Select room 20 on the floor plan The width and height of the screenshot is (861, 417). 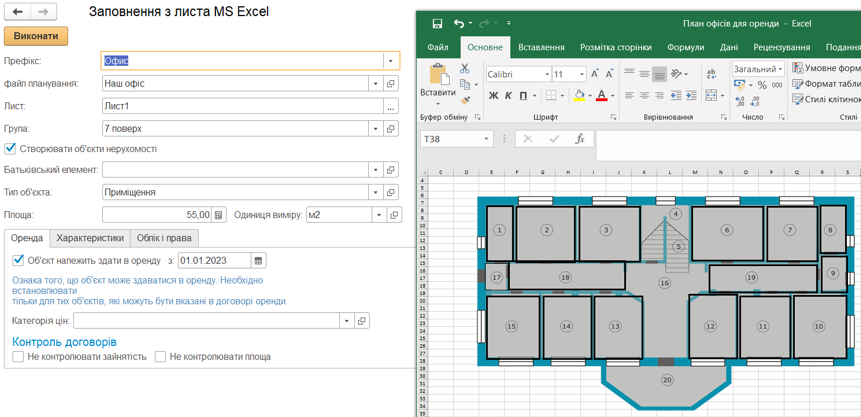(x=667, y=380)
